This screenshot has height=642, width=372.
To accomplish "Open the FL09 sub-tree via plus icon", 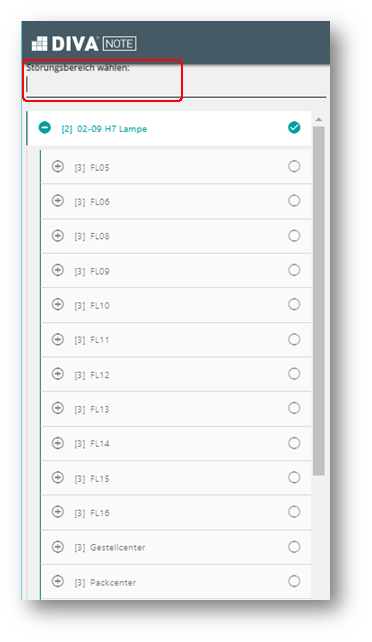I will pyautogui.click(x=58, y=270).
